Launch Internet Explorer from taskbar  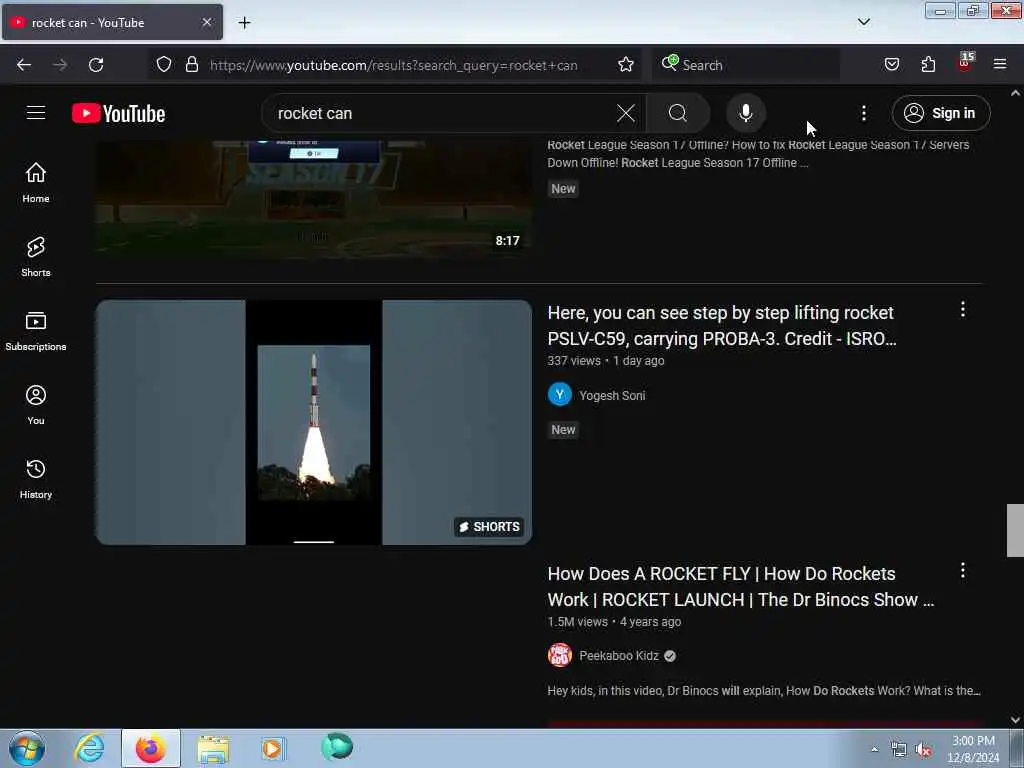[x=89, y=748]
